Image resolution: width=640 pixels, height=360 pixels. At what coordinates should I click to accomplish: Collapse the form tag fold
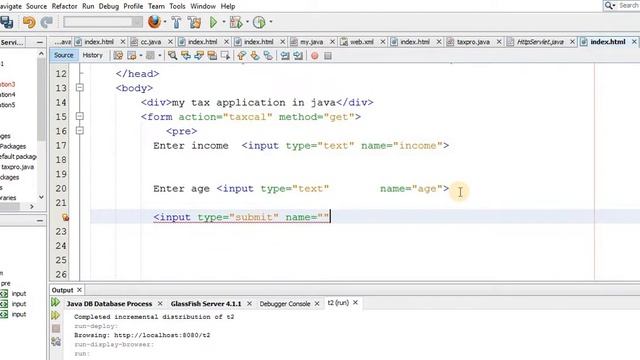80,116
